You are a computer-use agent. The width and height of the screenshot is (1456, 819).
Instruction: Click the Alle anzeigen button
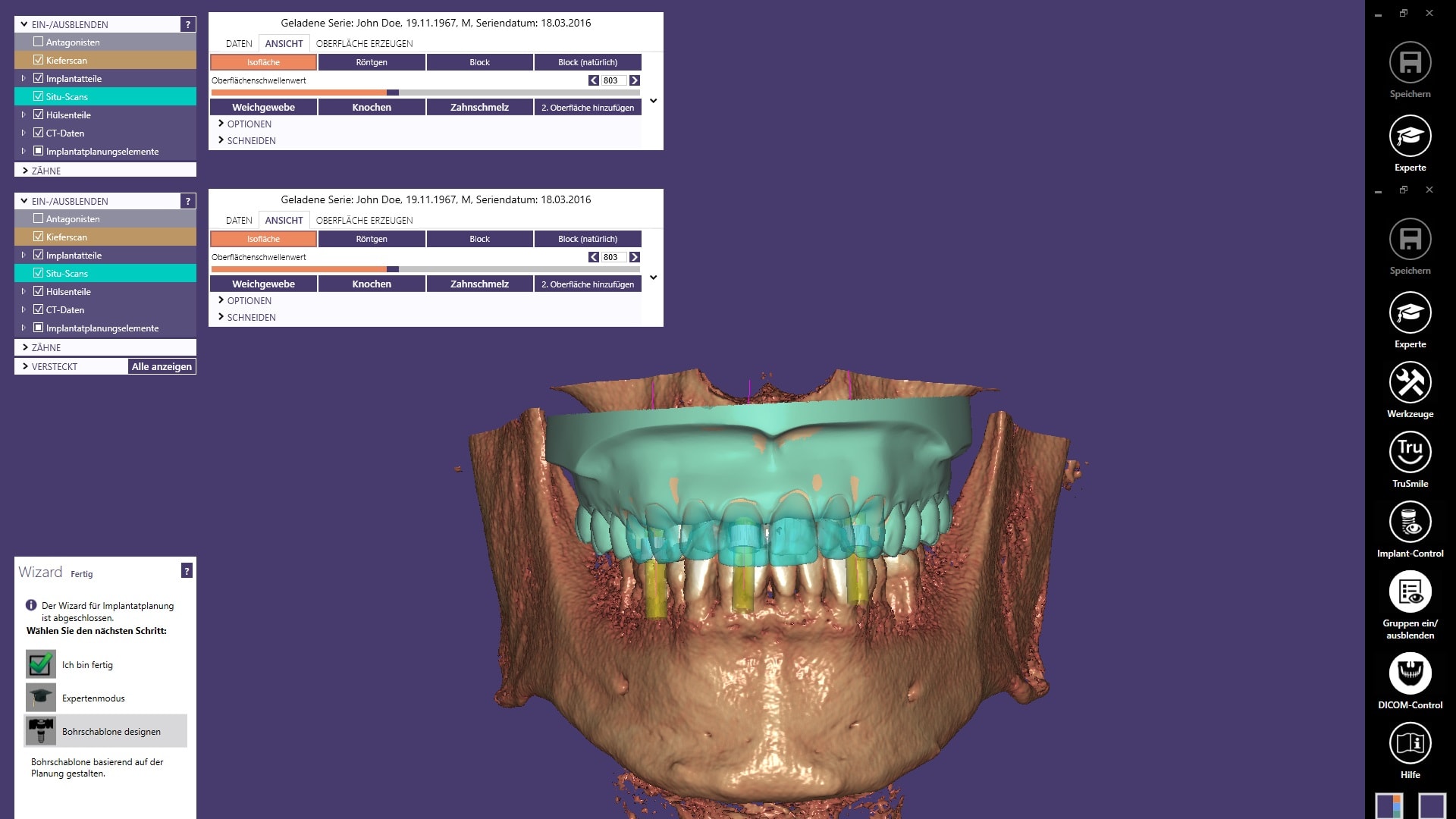[x=162, y=366]
